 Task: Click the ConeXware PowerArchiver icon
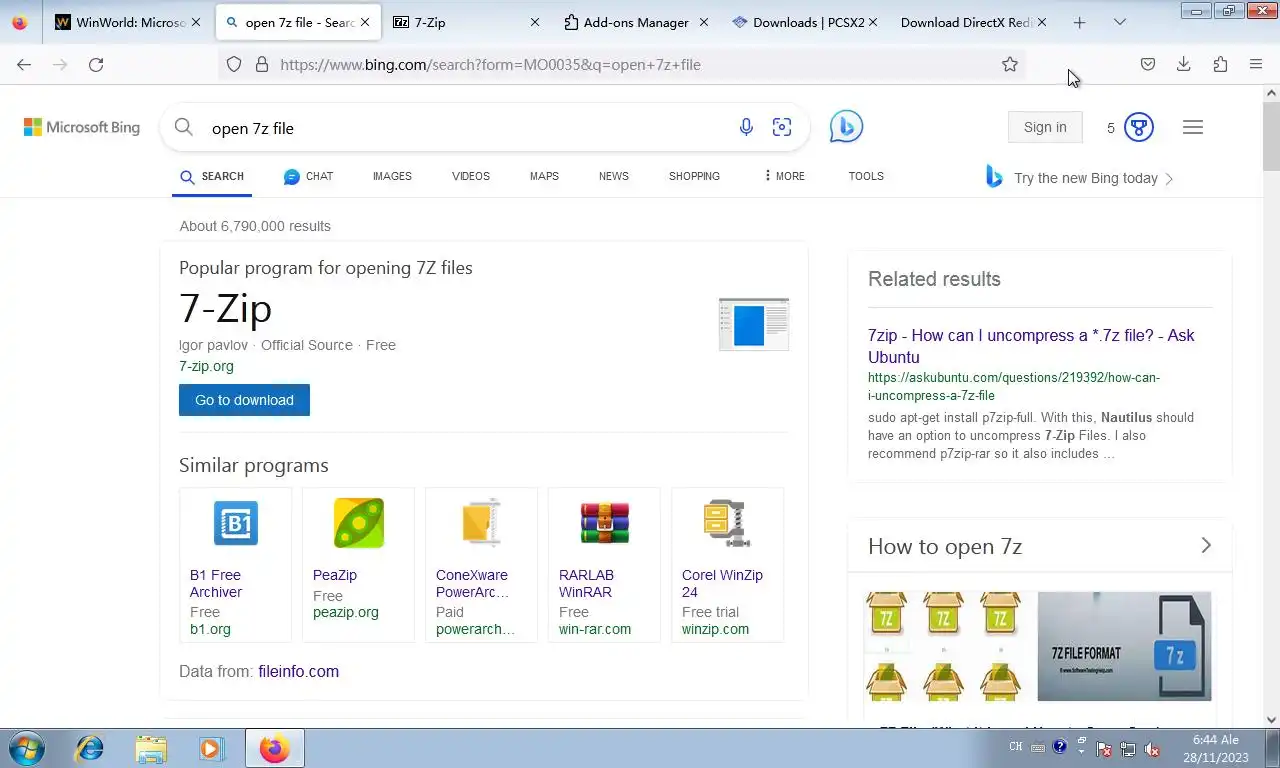pyautogui.click(x=481, y=523)
